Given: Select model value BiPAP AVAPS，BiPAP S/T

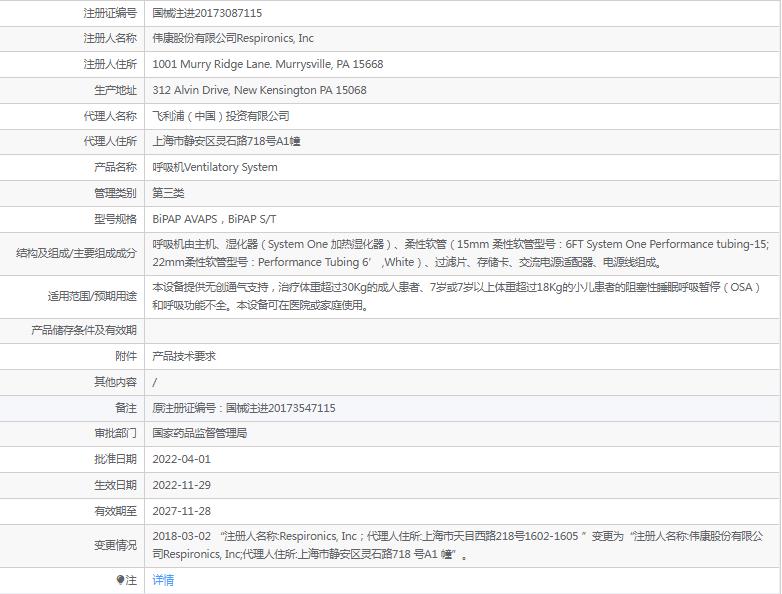Looking at the screenshot, I should [214, 219].
